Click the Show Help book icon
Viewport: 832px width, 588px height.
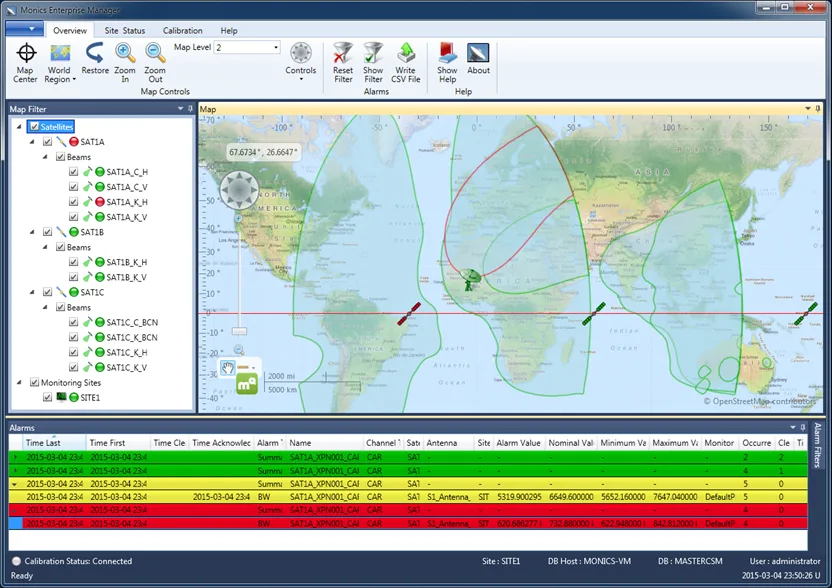(447, 53)
